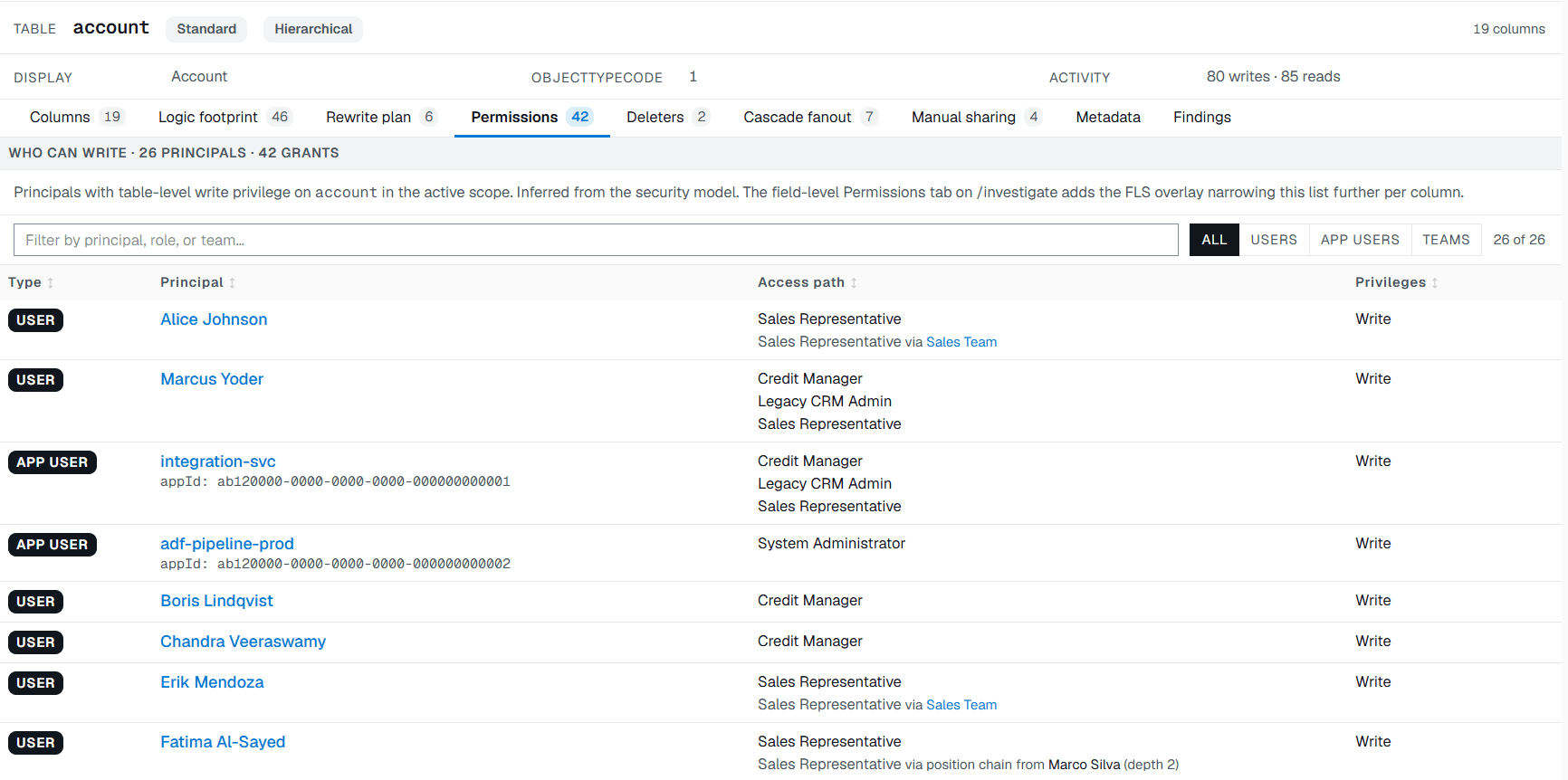Click the filter by principal input

click(x=596, y=240)
